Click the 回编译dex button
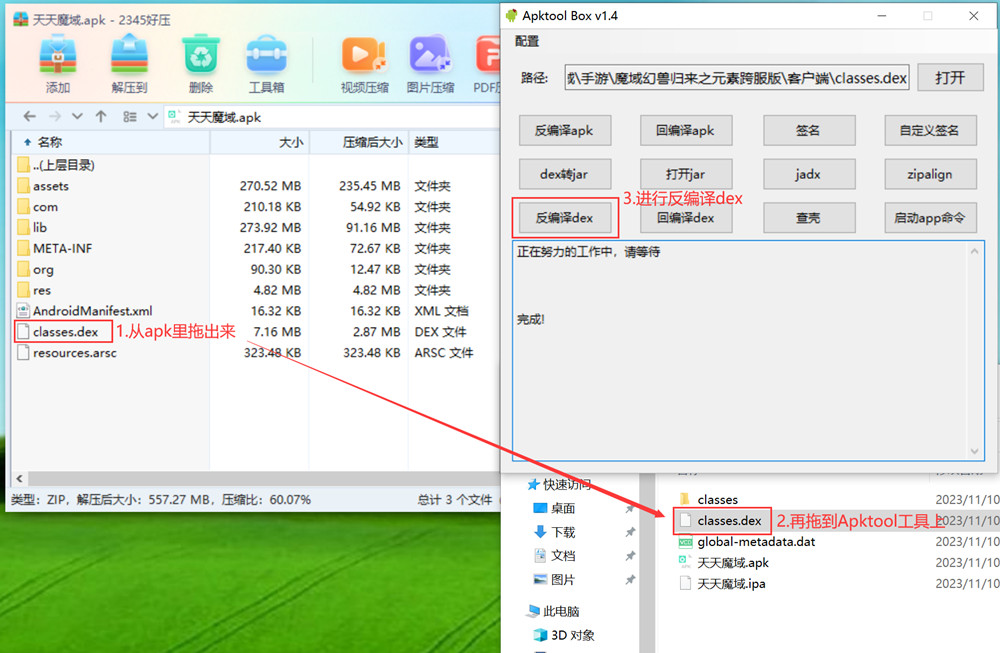The width and height of the screenshot is (1000, 653). point(686,218)
